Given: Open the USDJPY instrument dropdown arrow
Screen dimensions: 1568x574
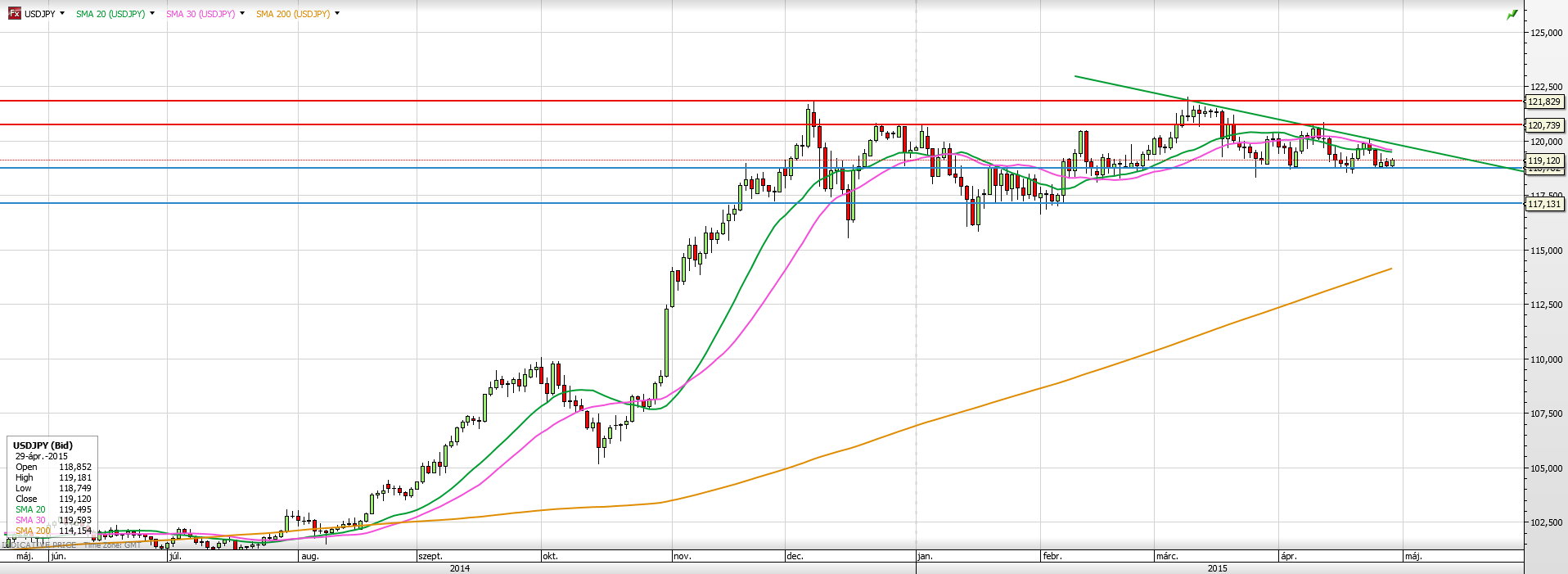Looking at the screenshot, I should point(62,14).
